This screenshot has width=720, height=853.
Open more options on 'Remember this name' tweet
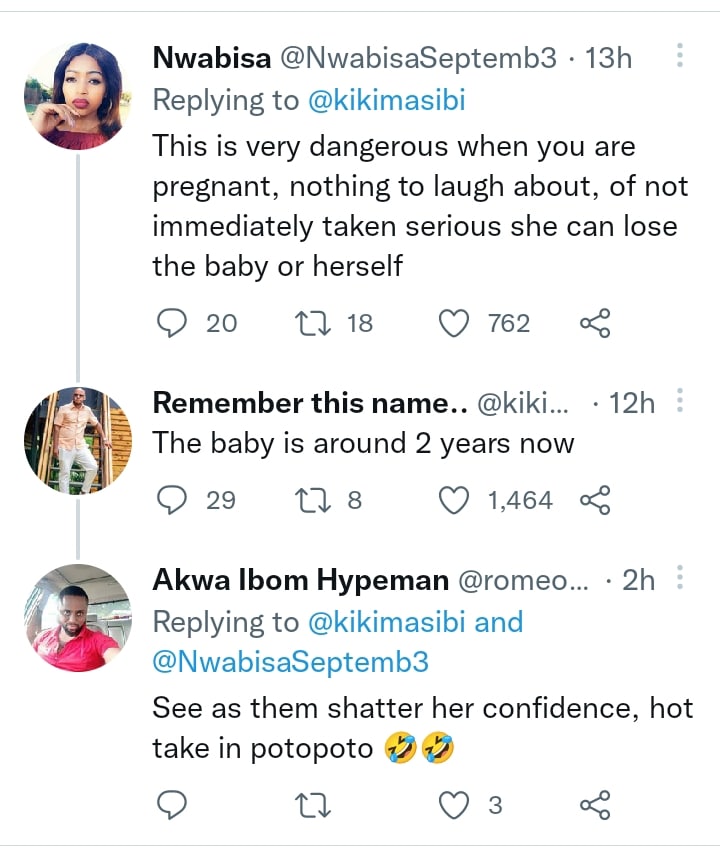680,402
